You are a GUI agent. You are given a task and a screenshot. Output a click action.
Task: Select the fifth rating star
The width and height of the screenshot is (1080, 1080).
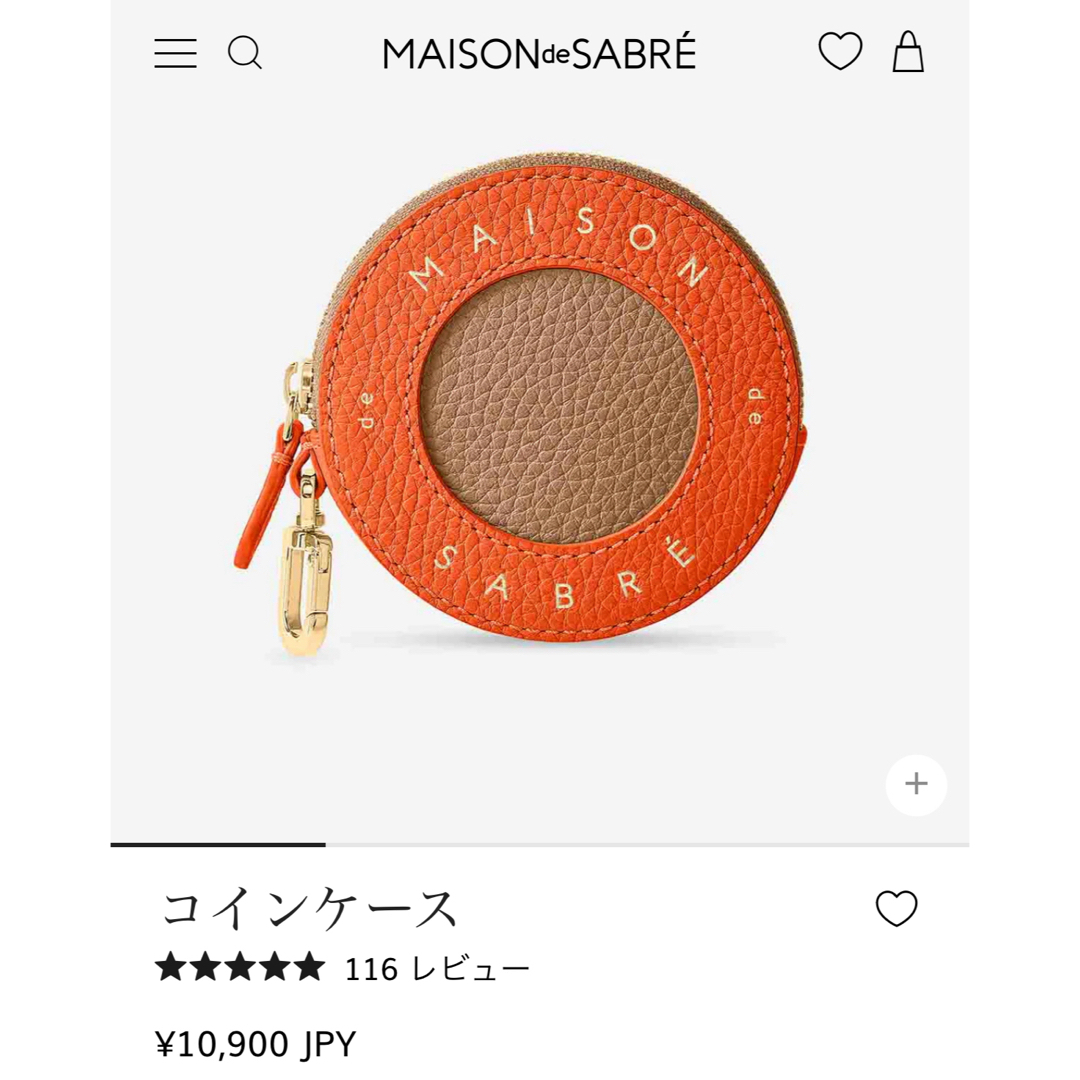(308, 966)
